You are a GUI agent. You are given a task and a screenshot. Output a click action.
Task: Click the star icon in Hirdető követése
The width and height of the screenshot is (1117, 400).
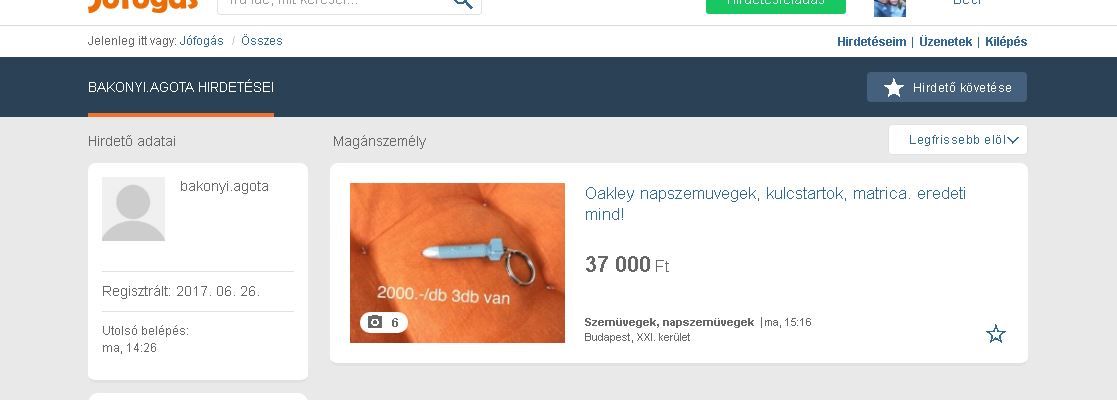click(x=893, y=88)
